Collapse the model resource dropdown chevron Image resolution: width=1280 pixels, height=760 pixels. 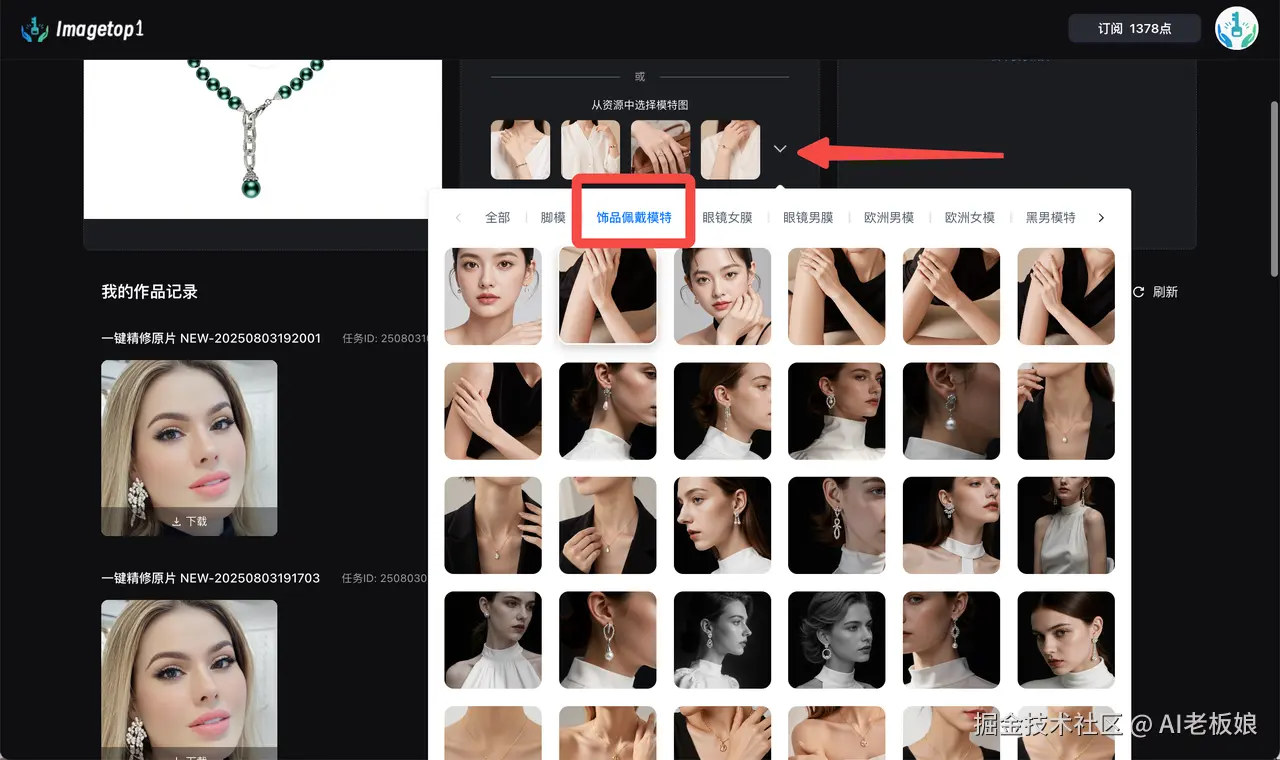pos(780,149)
